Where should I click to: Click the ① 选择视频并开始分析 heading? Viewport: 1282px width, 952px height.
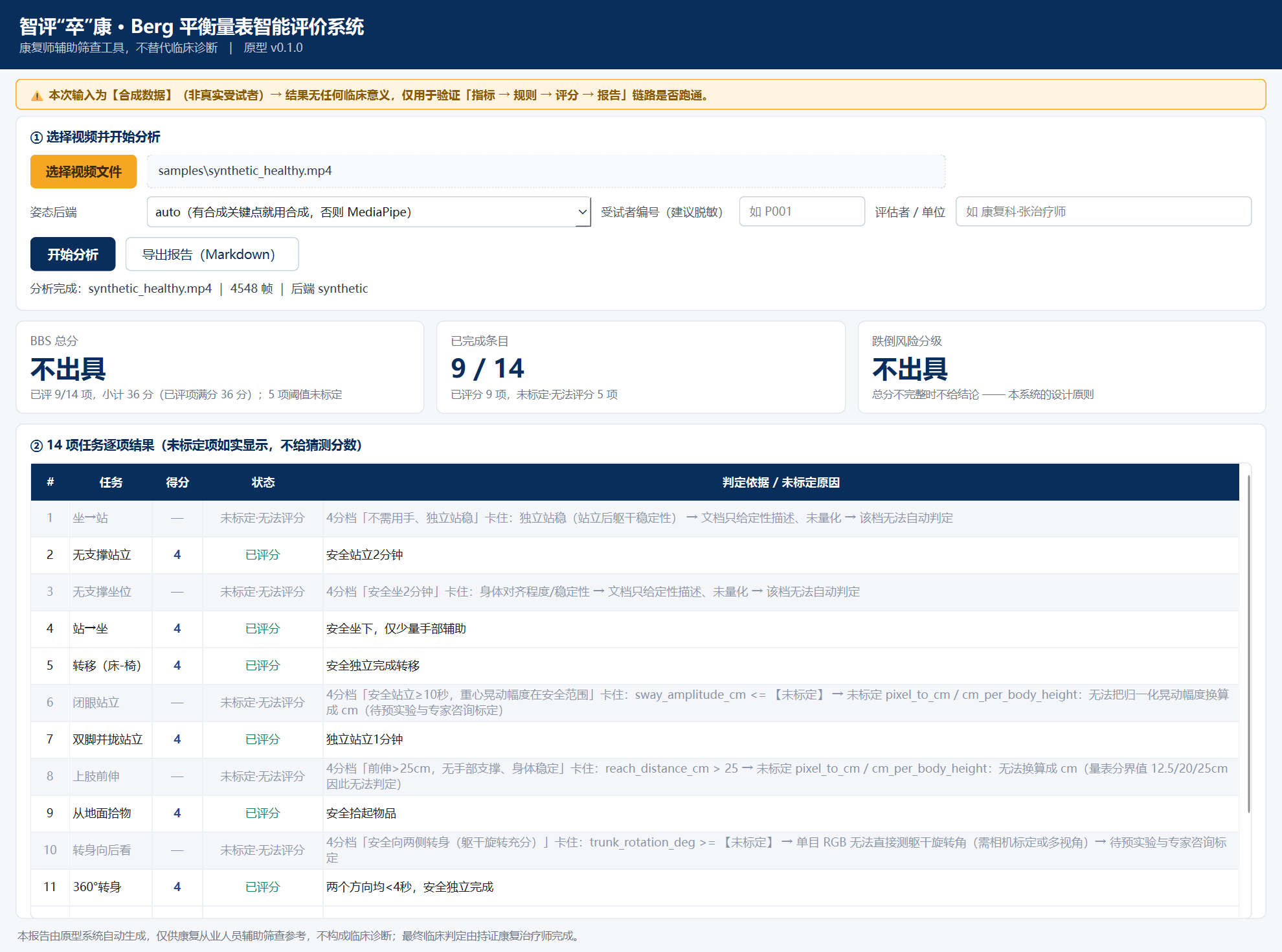click(95, 137)
